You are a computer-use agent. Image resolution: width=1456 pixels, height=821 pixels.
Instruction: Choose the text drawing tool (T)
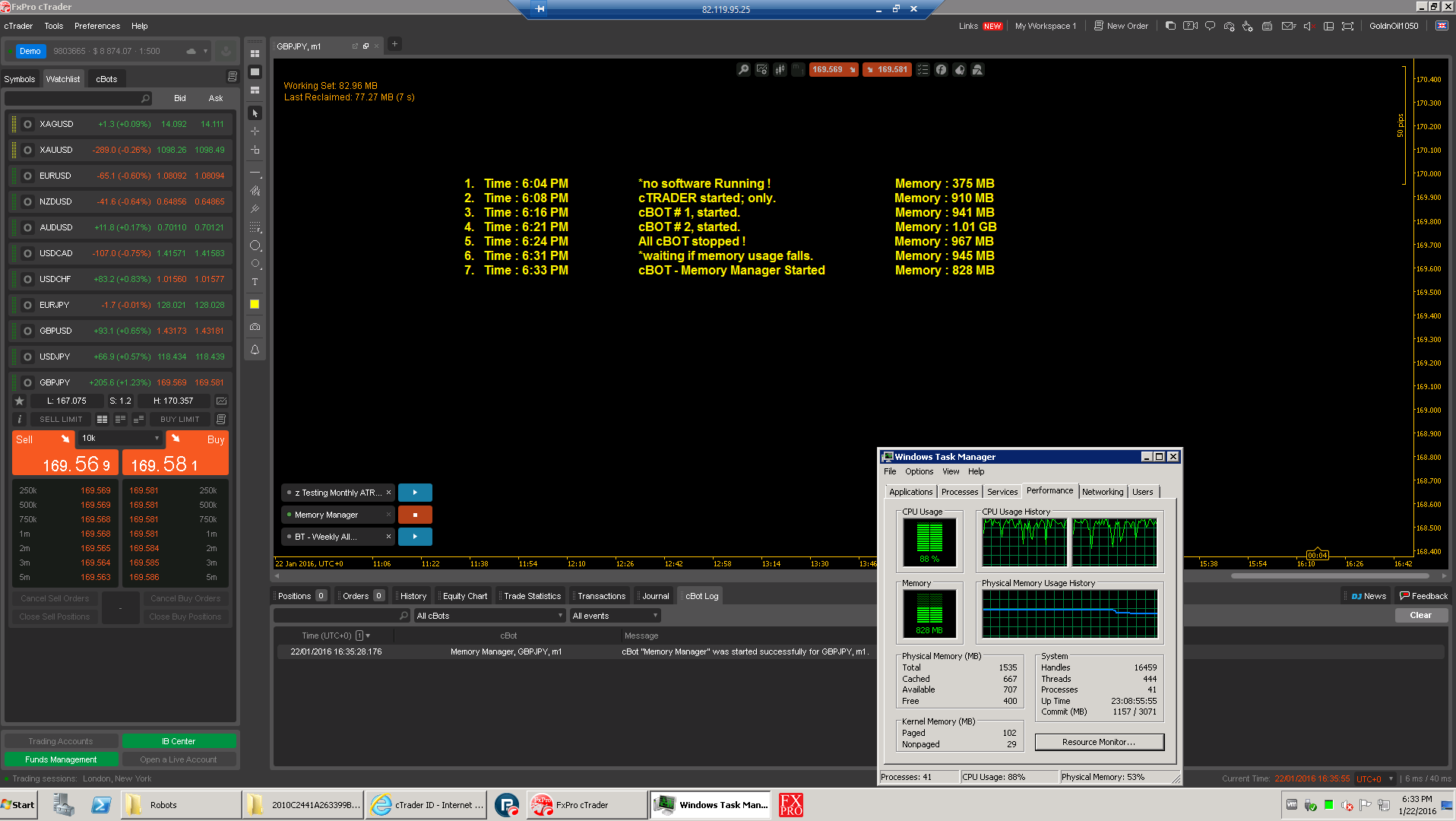[255, 282]
